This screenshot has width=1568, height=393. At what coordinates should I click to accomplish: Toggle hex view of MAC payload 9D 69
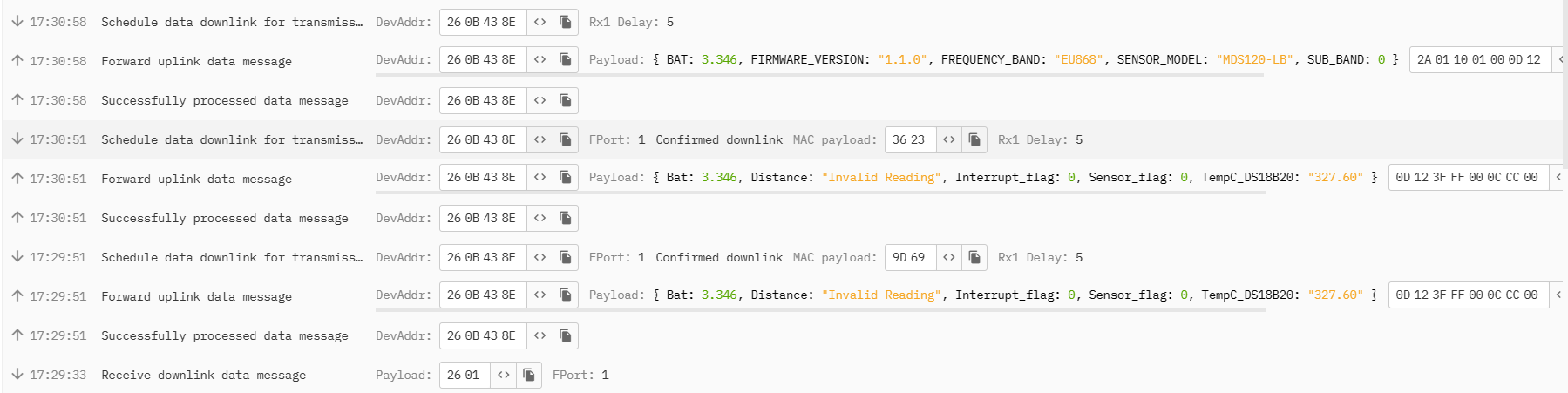click(x=949, y=257)
